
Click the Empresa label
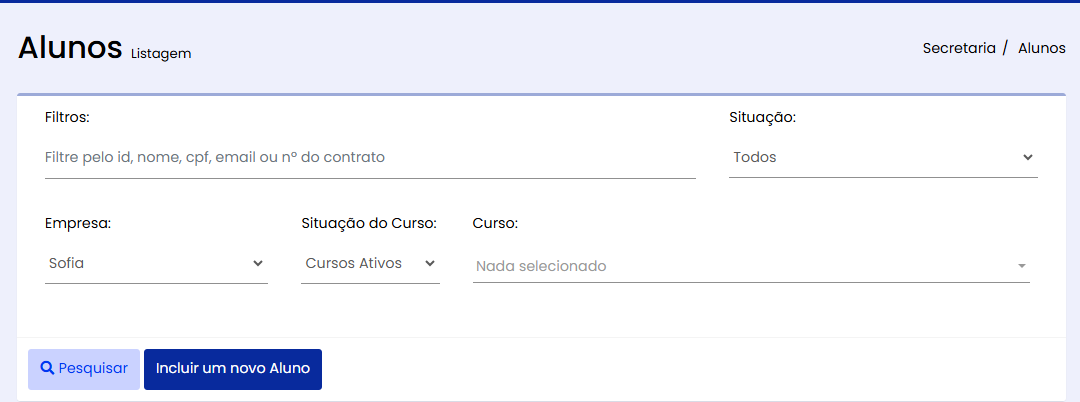click(78, 223)
